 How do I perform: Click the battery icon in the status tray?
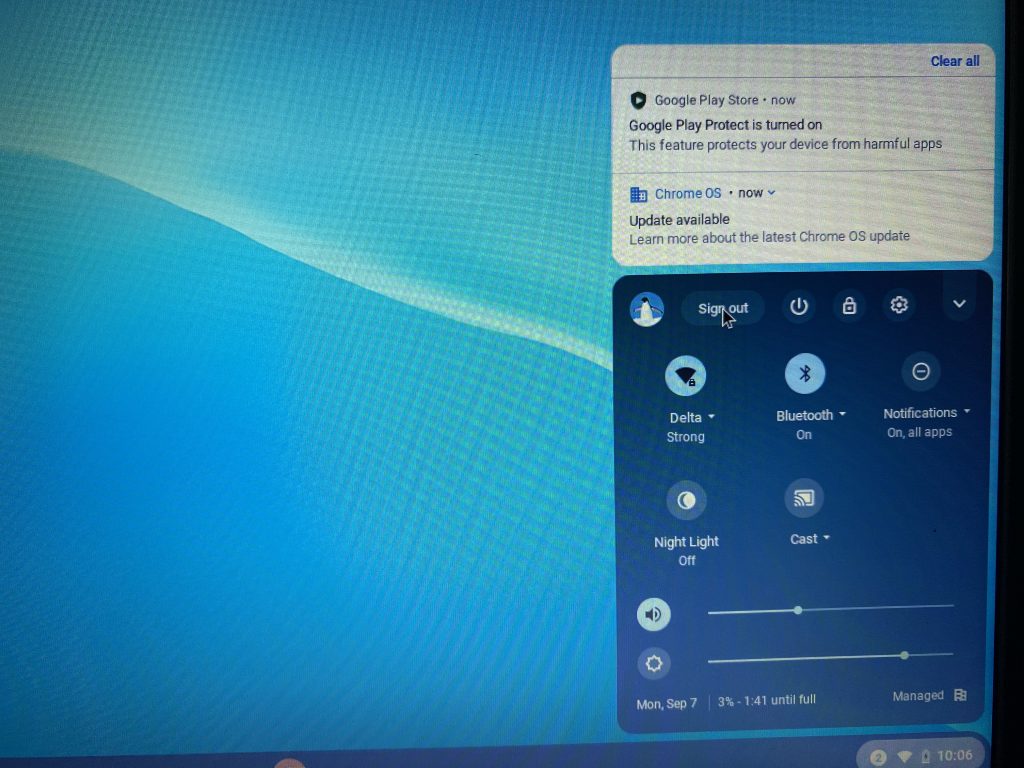[x=925, y=757]
